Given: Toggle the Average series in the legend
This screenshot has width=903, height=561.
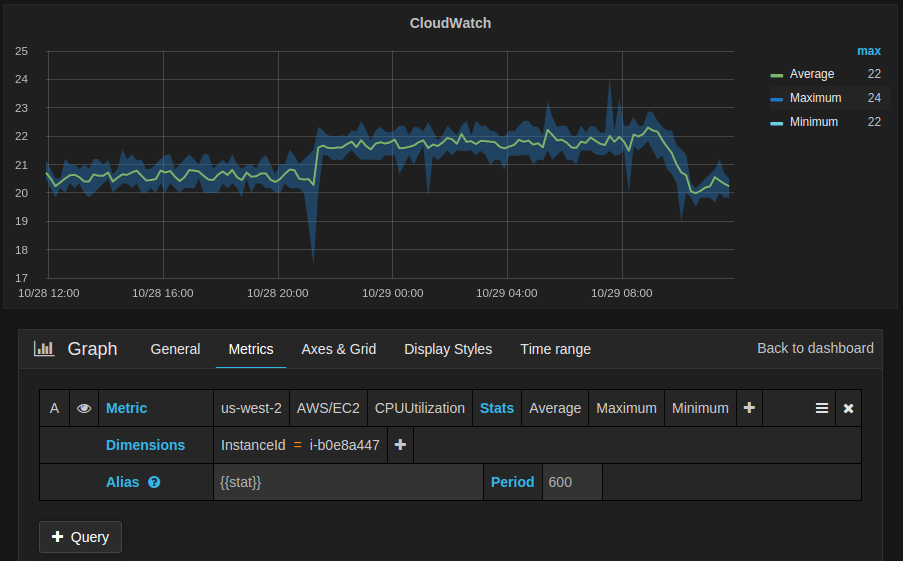Looking at the screenshot, I should (x=811, y=74).
